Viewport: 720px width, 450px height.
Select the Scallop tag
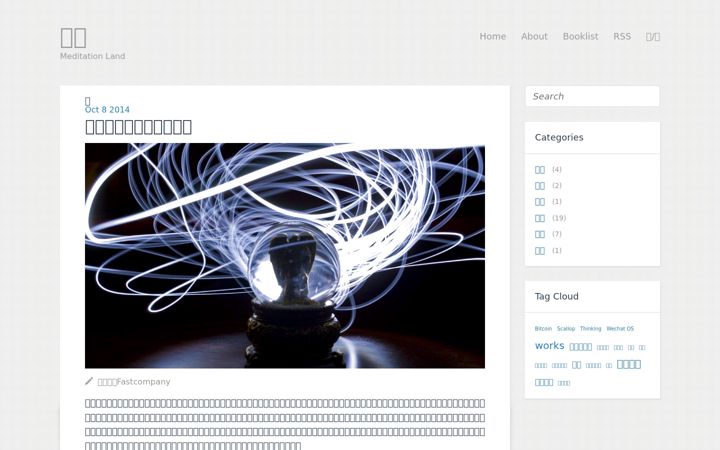(x=566, y=329)
